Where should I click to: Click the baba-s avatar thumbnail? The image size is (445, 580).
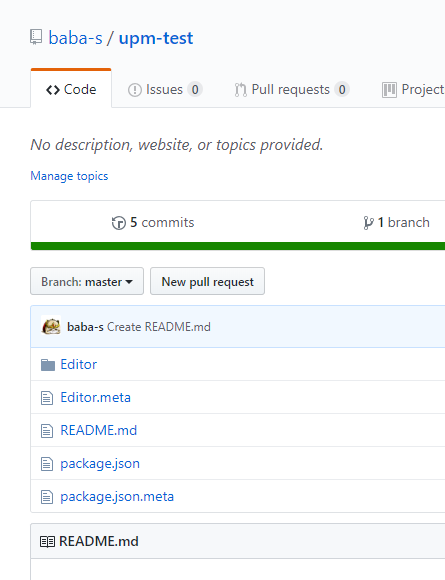tap(51, 326)
